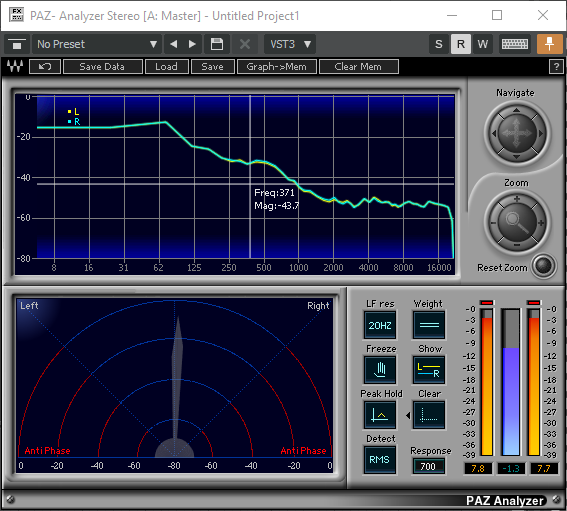Click the Mag:-43.7 readout text
Viewport: 567px width, 511px height.
(277, 206)
